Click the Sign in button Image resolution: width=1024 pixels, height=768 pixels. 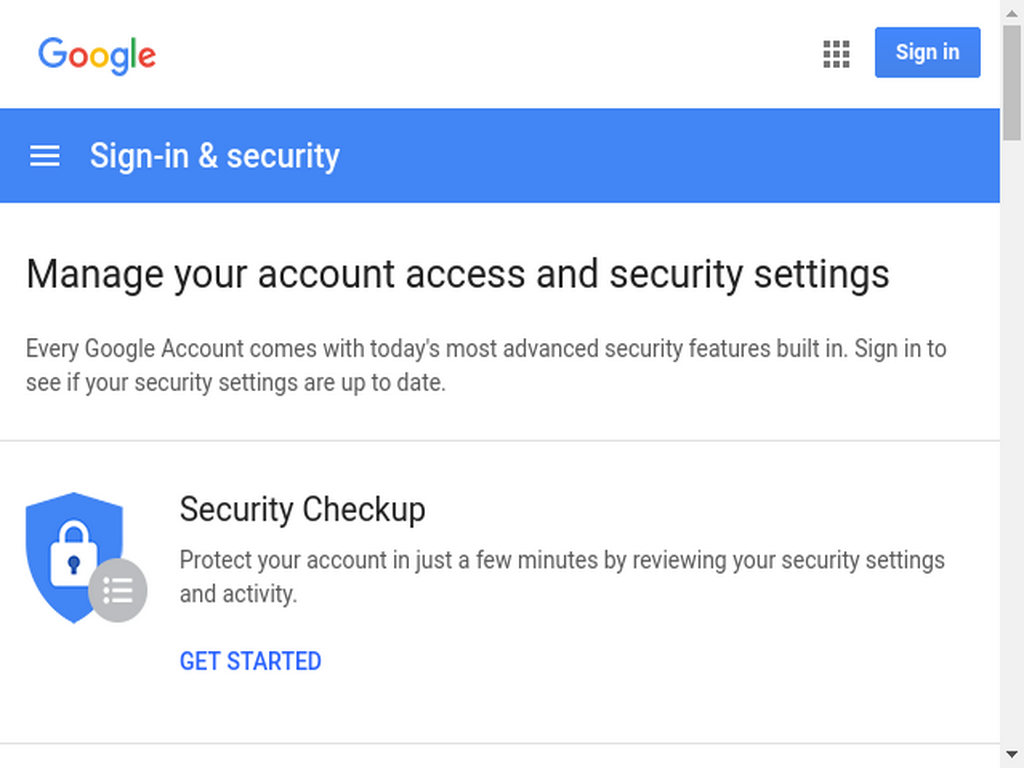pyautogui.click(x=927, y=52)
